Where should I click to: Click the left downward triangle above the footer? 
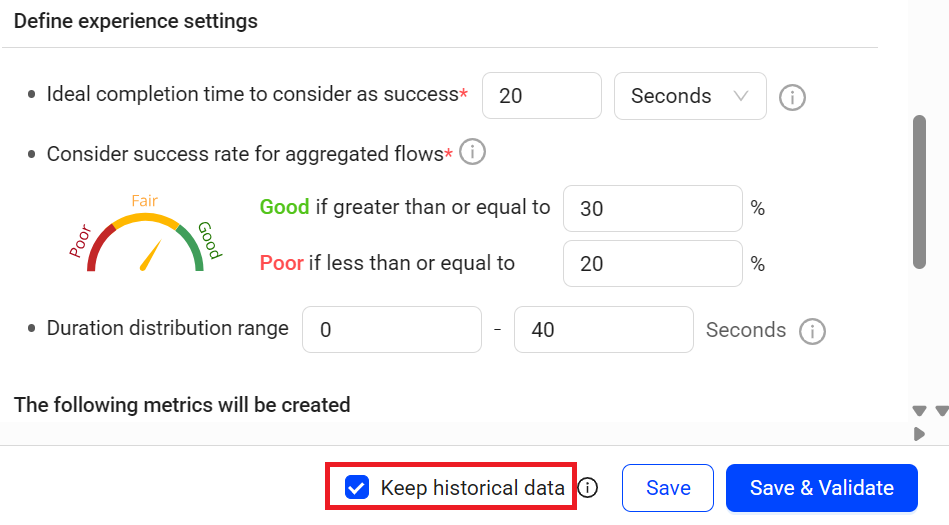point(919,411)
